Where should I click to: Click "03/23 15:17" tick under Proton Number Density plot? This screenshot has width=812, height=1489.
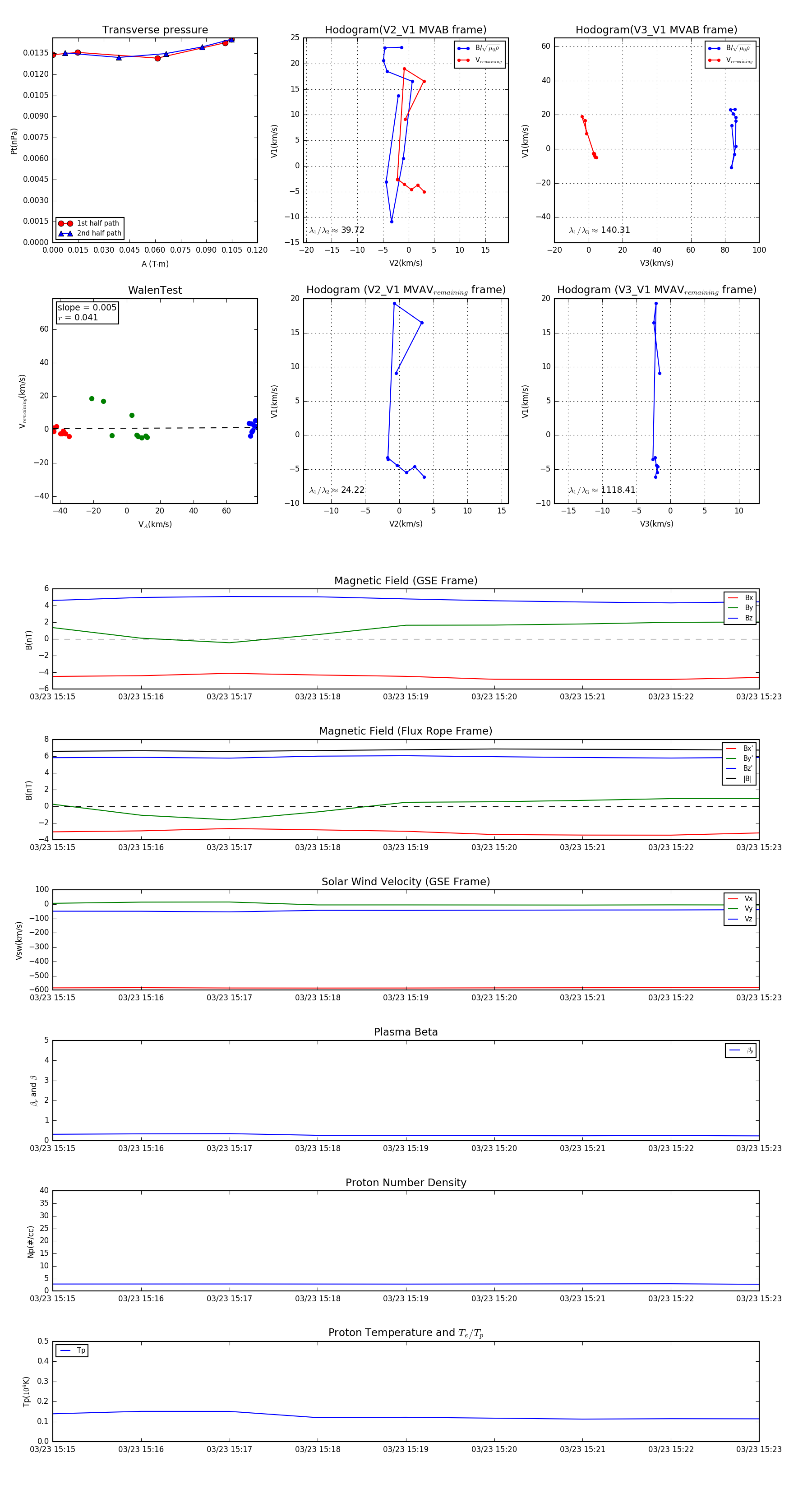click(230, 1299)
